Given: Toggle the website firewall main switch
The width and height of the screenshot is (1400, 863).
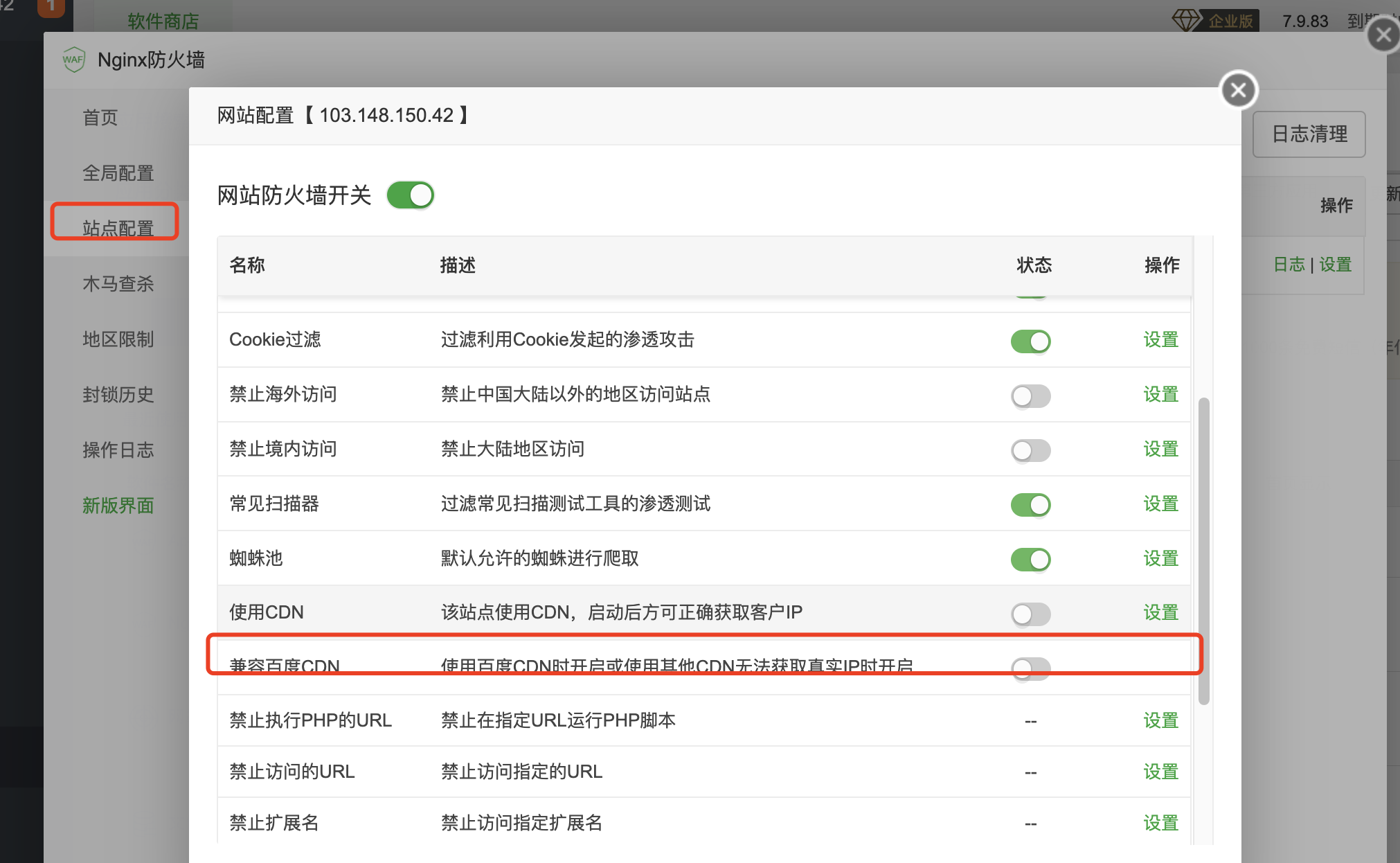Looking at the screenshot, I should tap(410, 195).
